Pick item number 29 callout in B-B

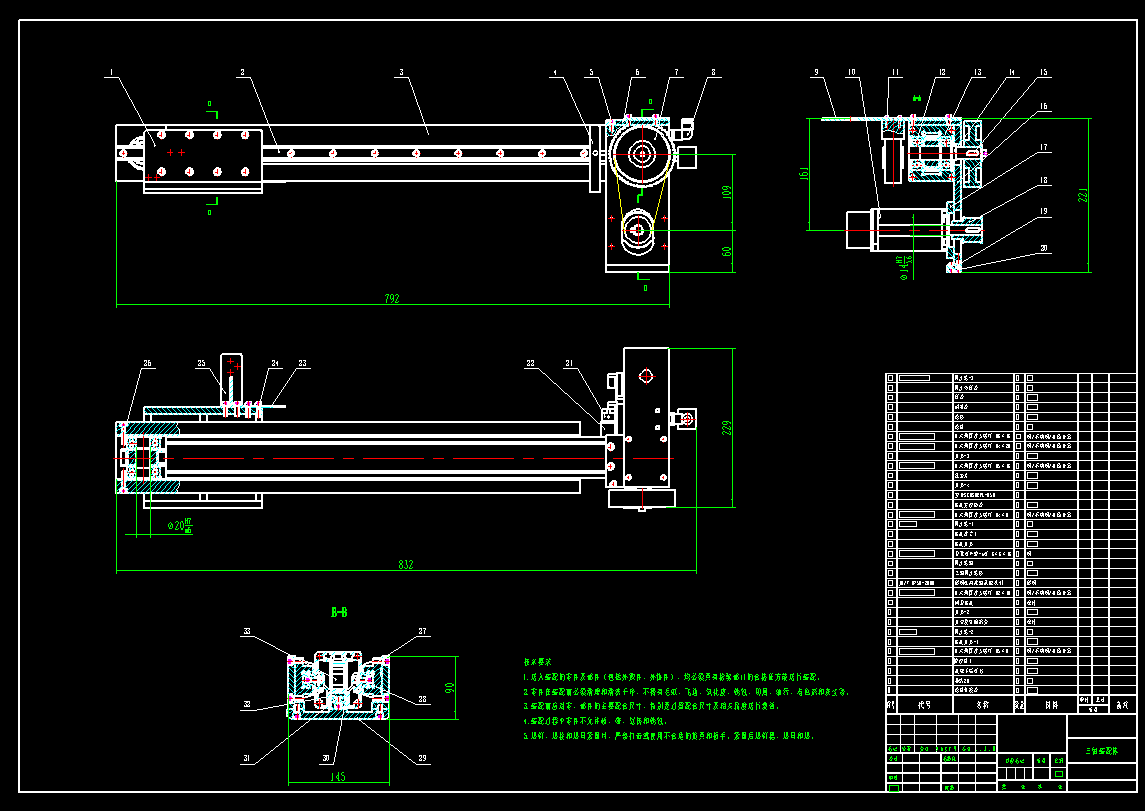pos(422,758)
